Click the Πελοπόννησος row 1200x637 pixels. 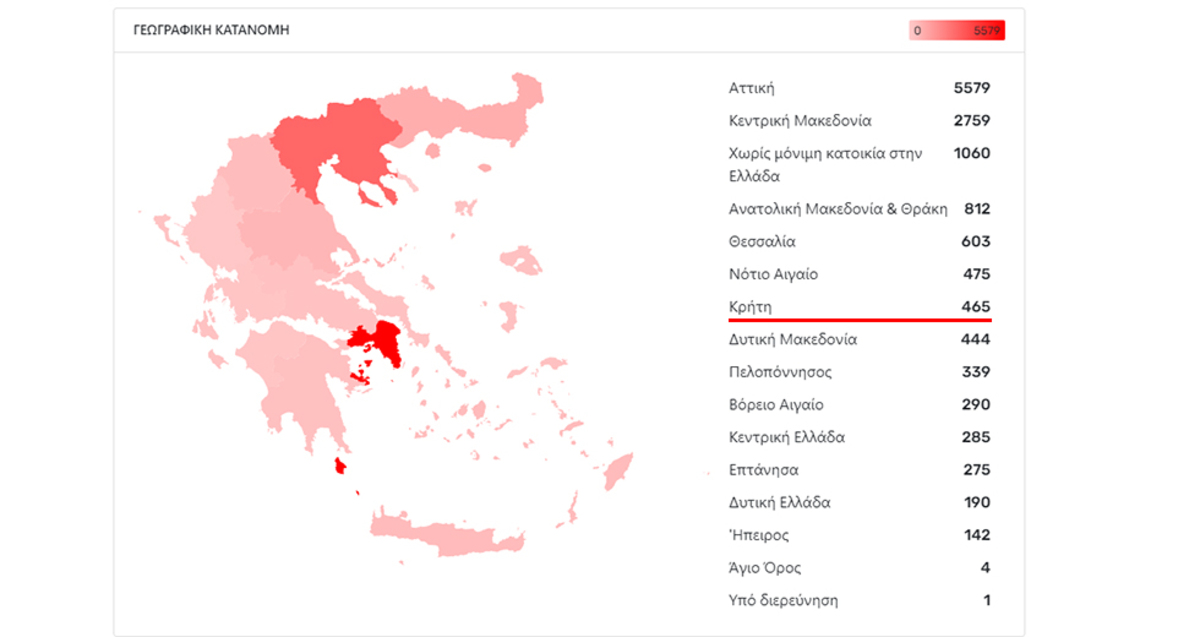point(859,372)
